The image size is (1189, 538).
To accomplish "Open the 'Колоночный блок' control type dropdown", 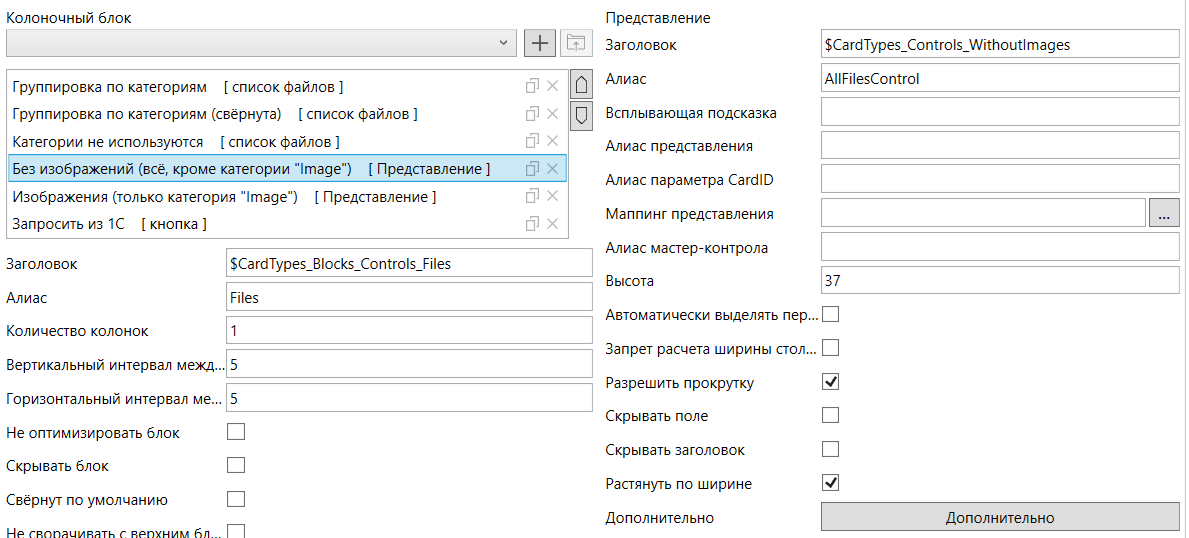I will tap(261, 43).
